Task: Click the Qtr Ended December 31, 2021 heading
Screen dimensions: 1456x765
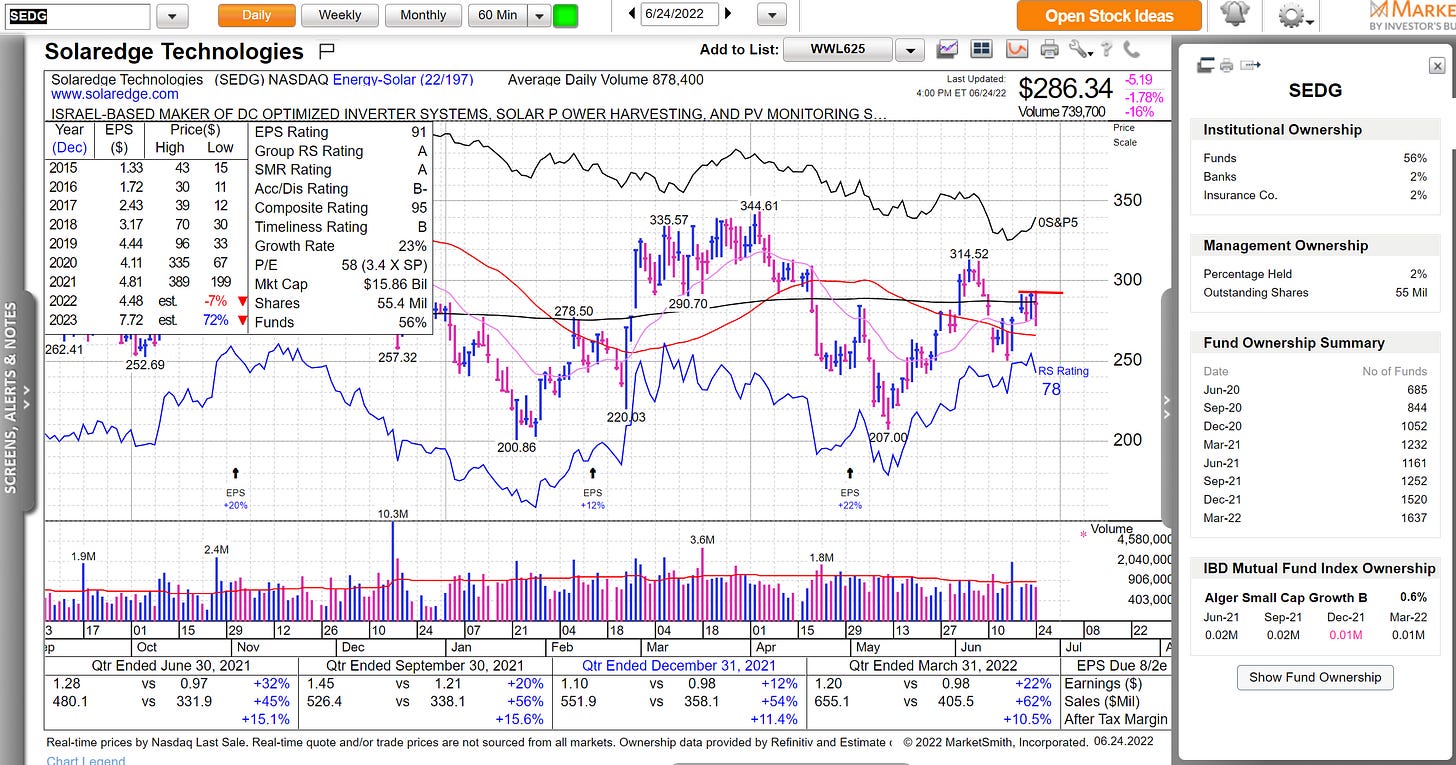Action: click(680, 666)
